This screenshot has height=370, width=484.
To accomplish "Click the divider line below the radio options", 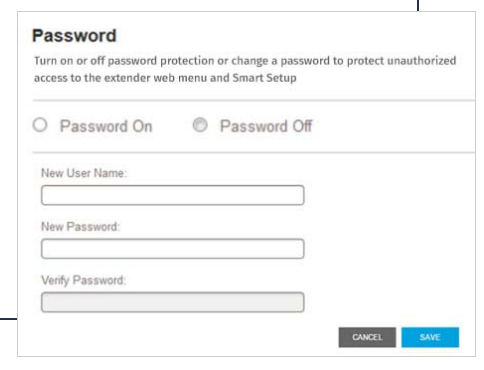I will click(254, 153).
